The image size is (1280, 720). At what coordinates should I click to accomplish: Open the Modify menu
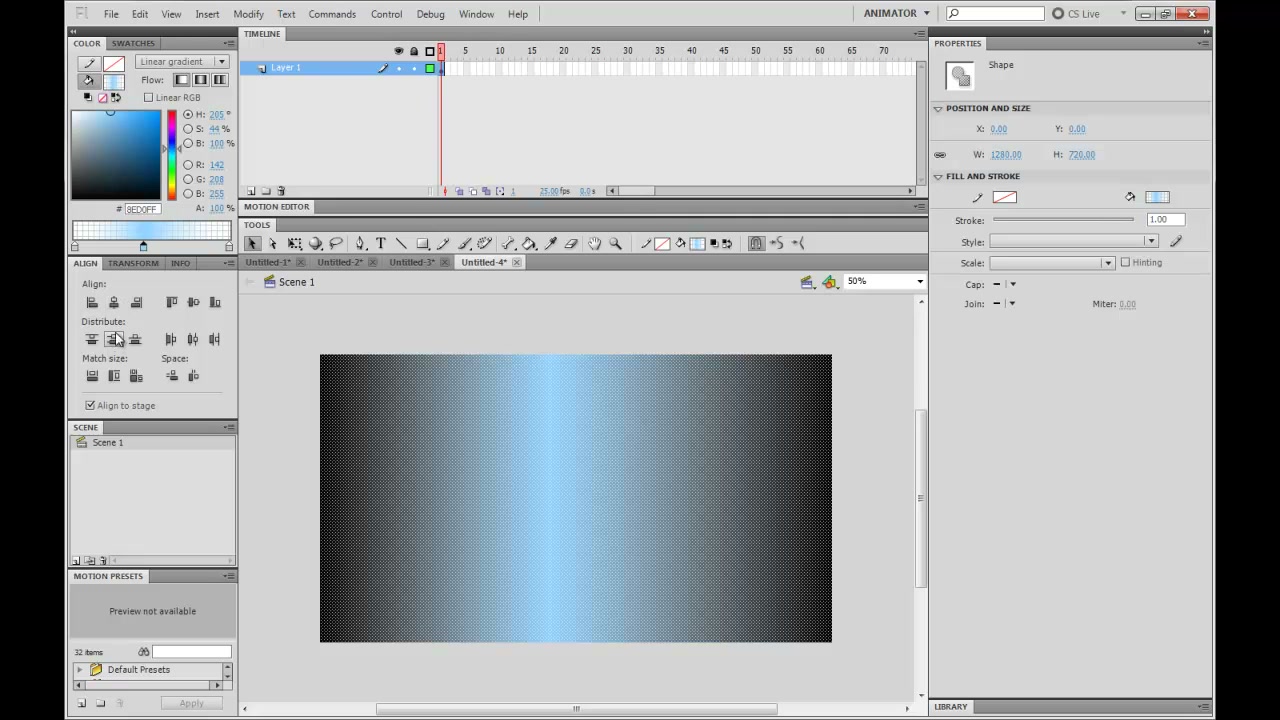248,14
